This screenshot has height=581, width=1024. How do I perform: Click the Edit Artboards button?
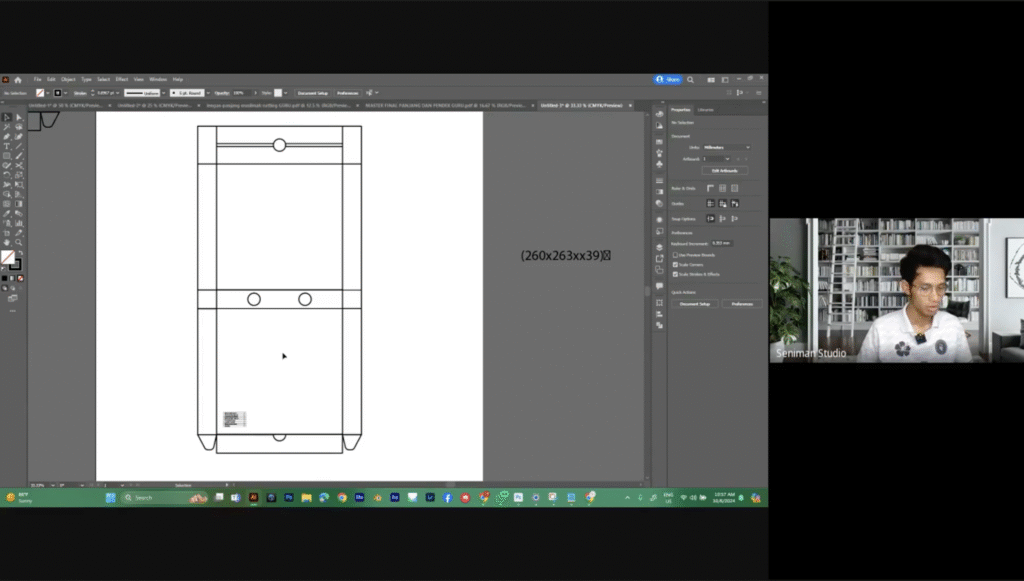pyautogui.click(x=724, y=170)
